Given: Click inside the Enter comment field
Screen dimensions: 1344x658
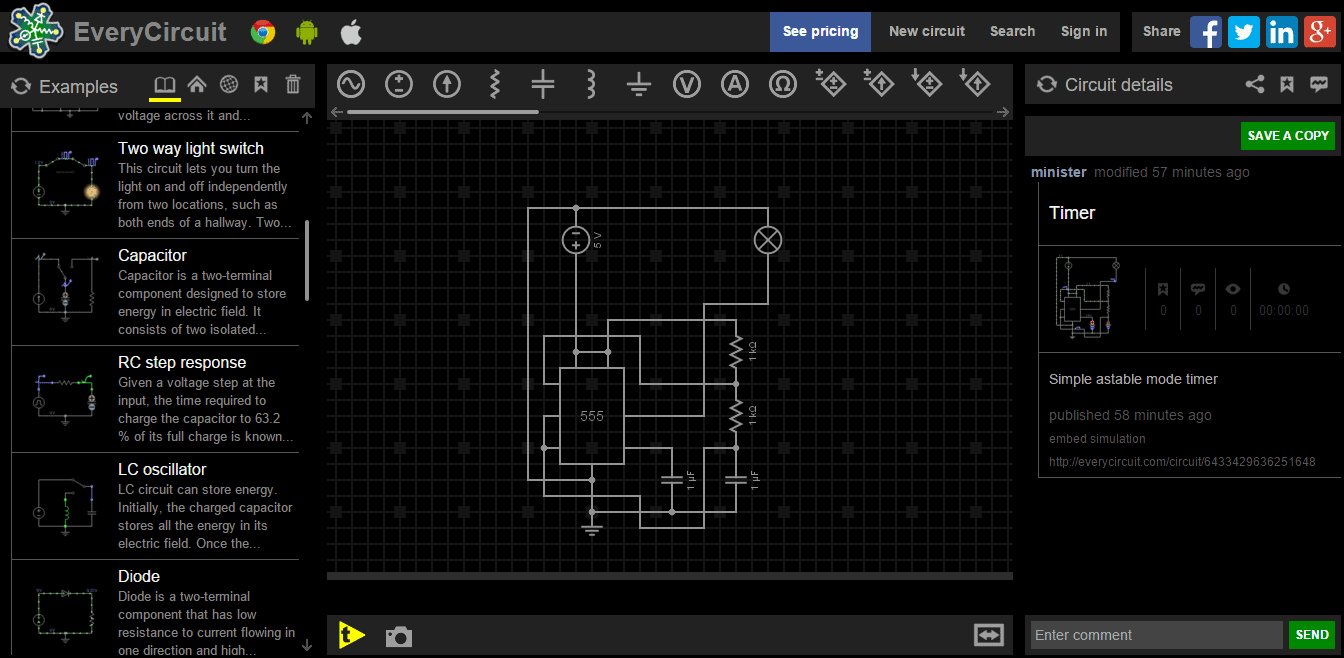Looking at the screenshot, I should click(x=1155, y=634).
